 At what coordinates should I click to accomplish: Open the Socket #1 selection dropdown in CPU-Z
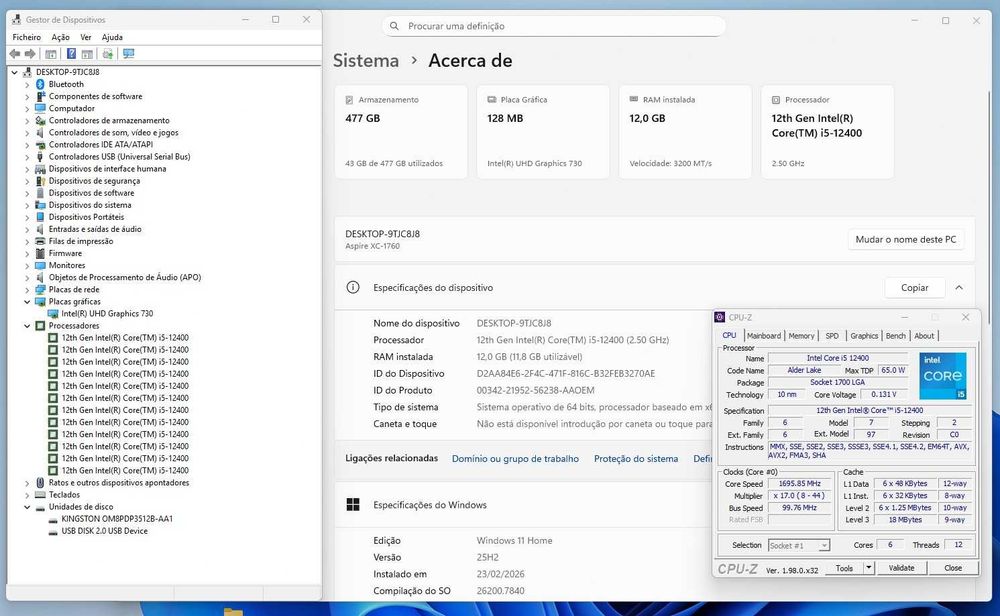(x=824, y=545)
